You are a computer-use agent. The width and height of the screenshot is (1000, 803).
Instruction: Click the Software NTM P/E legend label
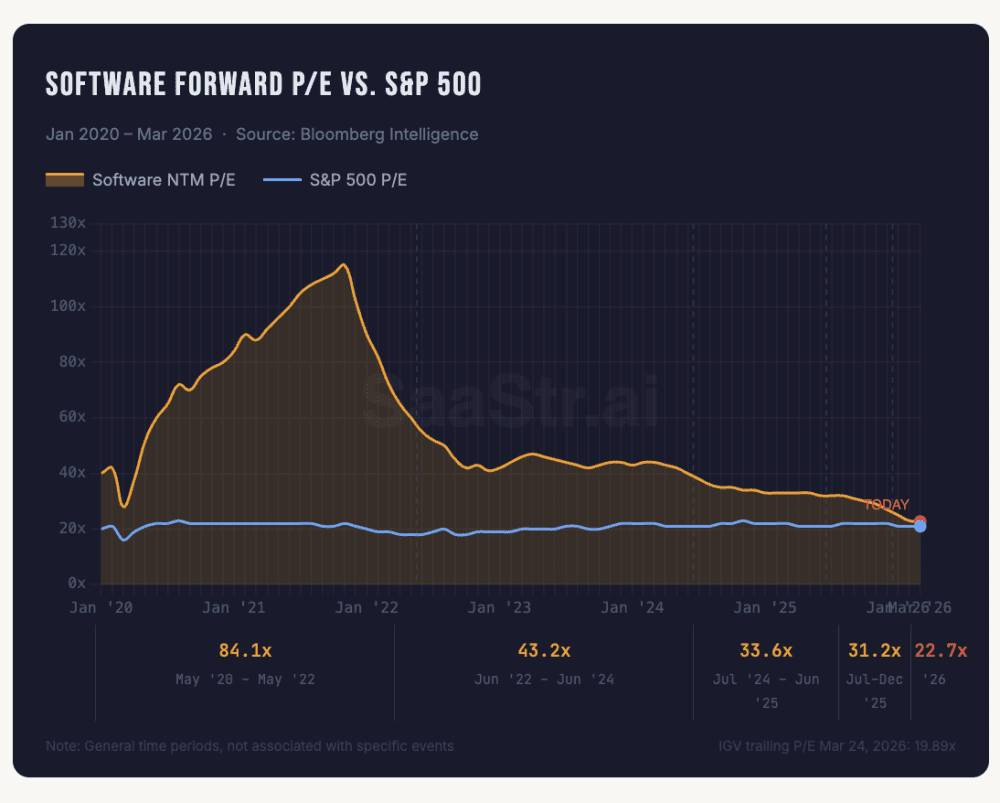pos(164,180)
